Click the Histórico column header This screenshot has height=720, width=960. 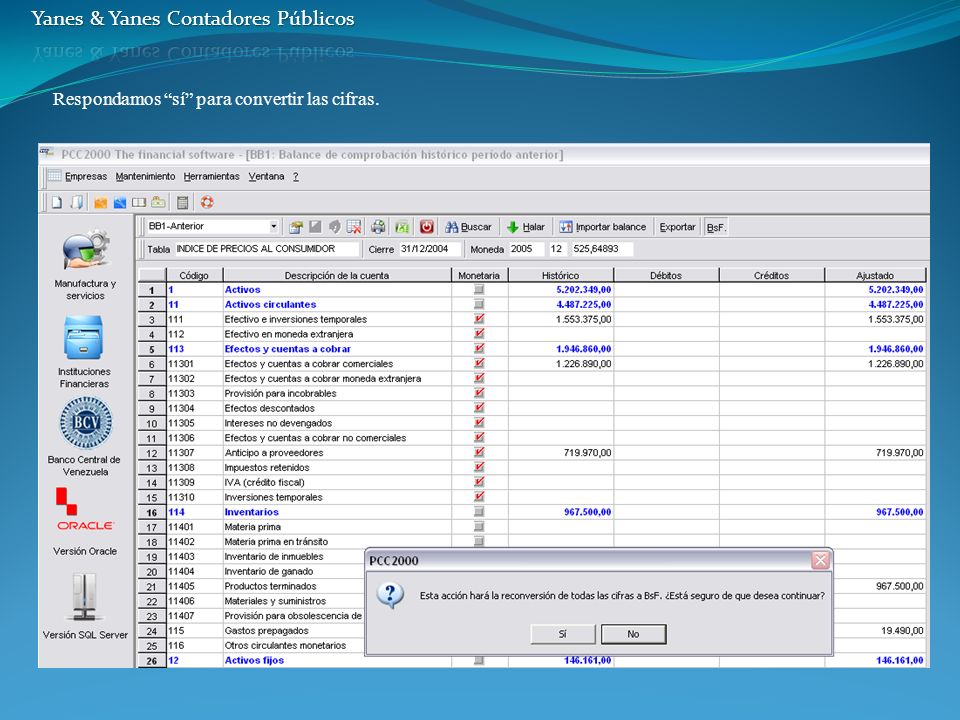[560, 276]
